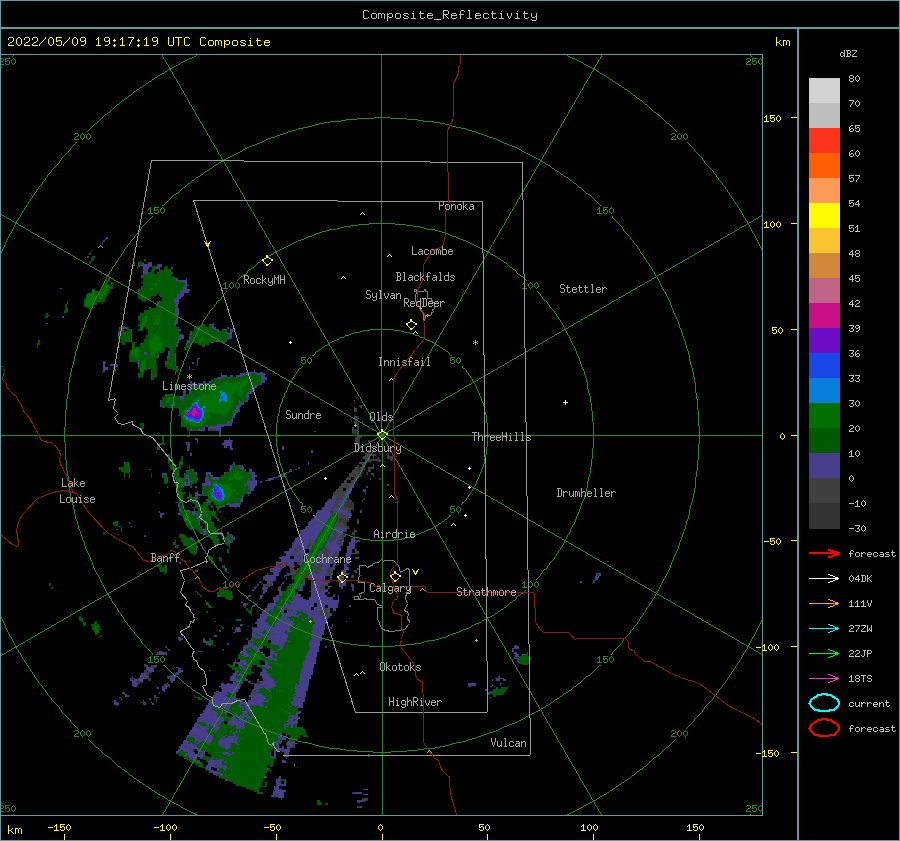
Task: Click the white 04DK arrow in legend
Action: [x=824, y=579]
